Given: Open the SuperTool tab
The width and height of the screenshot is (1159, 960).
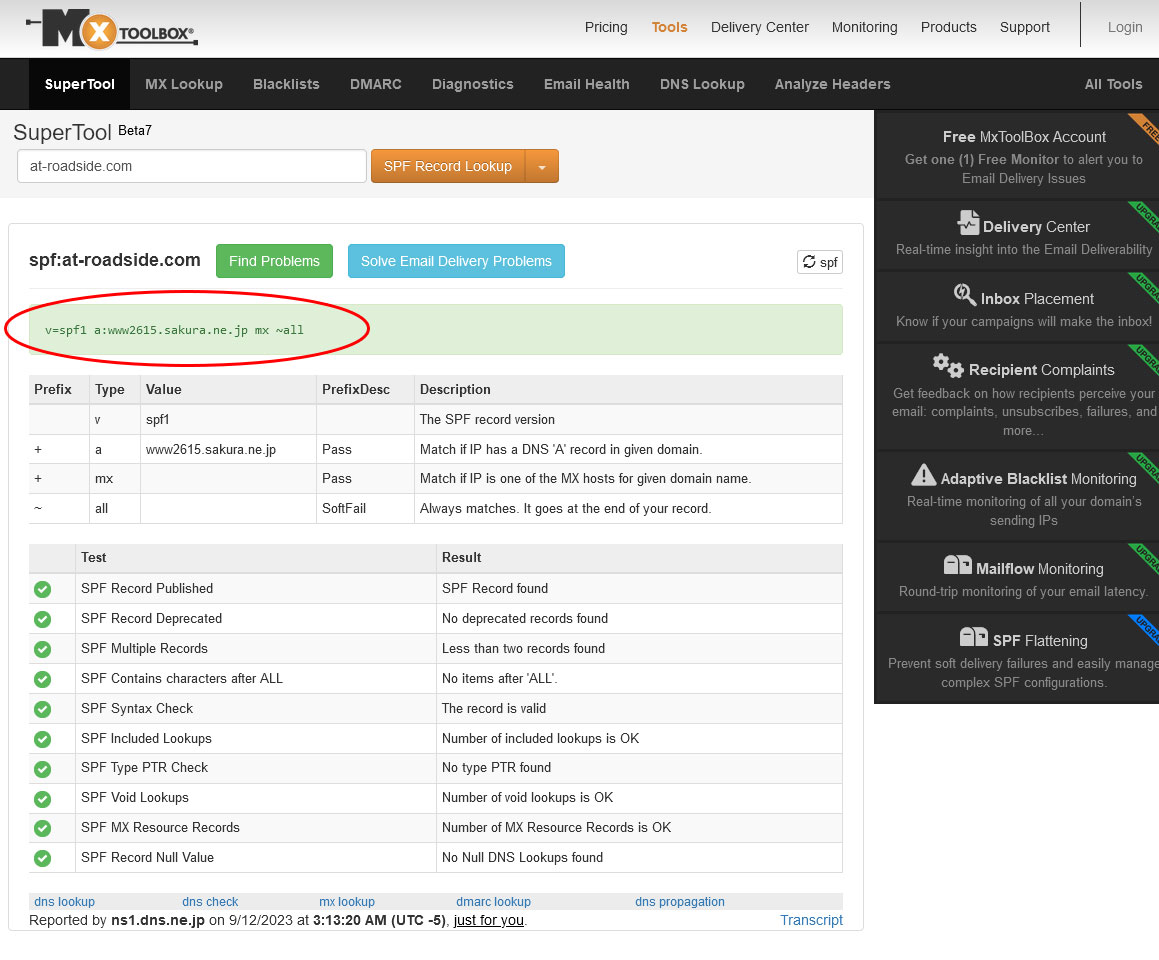Looking at the screenshot, I should (80, 84).
